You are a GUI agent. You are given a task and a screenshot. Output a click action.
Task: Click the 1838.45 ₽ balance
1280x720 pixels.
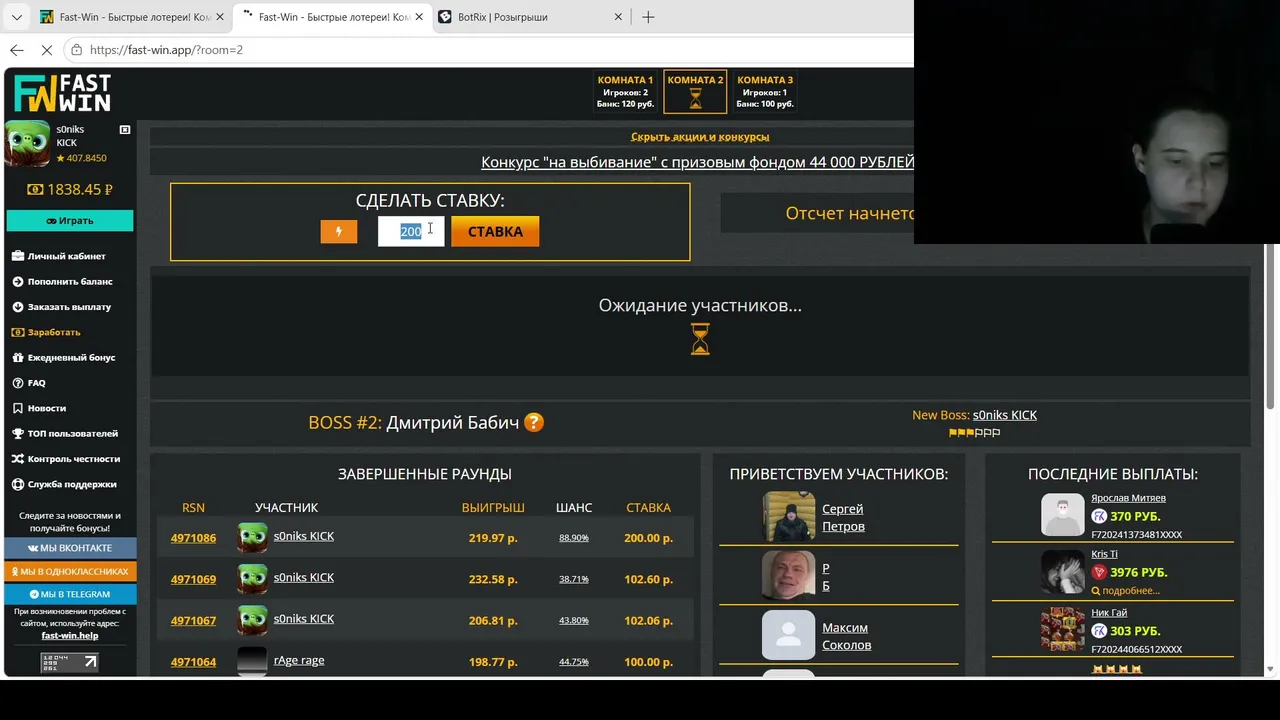[70, 189]
